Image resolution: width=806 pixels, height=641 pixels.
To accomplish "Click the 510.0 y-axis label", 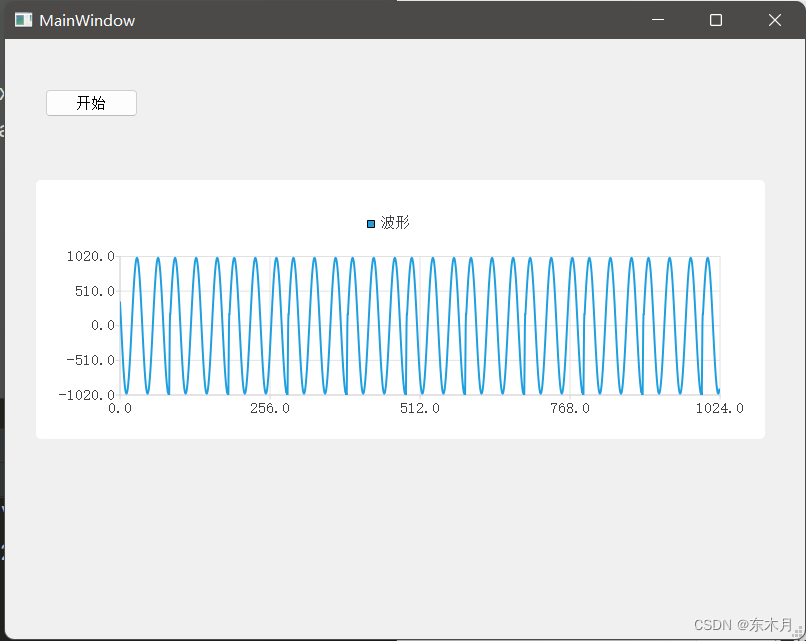I will tap(95, 291).
